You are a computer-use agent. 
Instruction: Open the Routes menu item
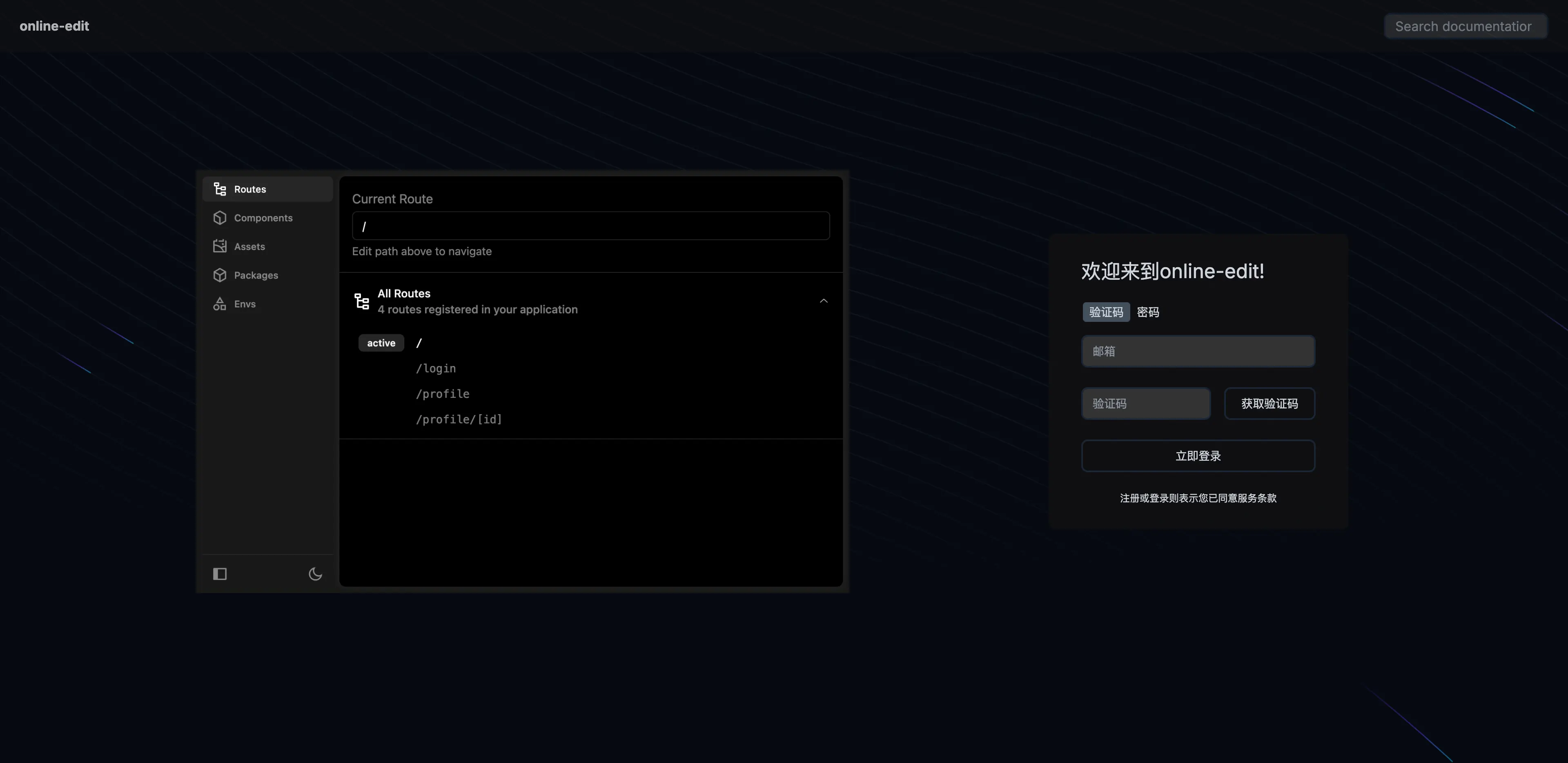tap(267, 190)
